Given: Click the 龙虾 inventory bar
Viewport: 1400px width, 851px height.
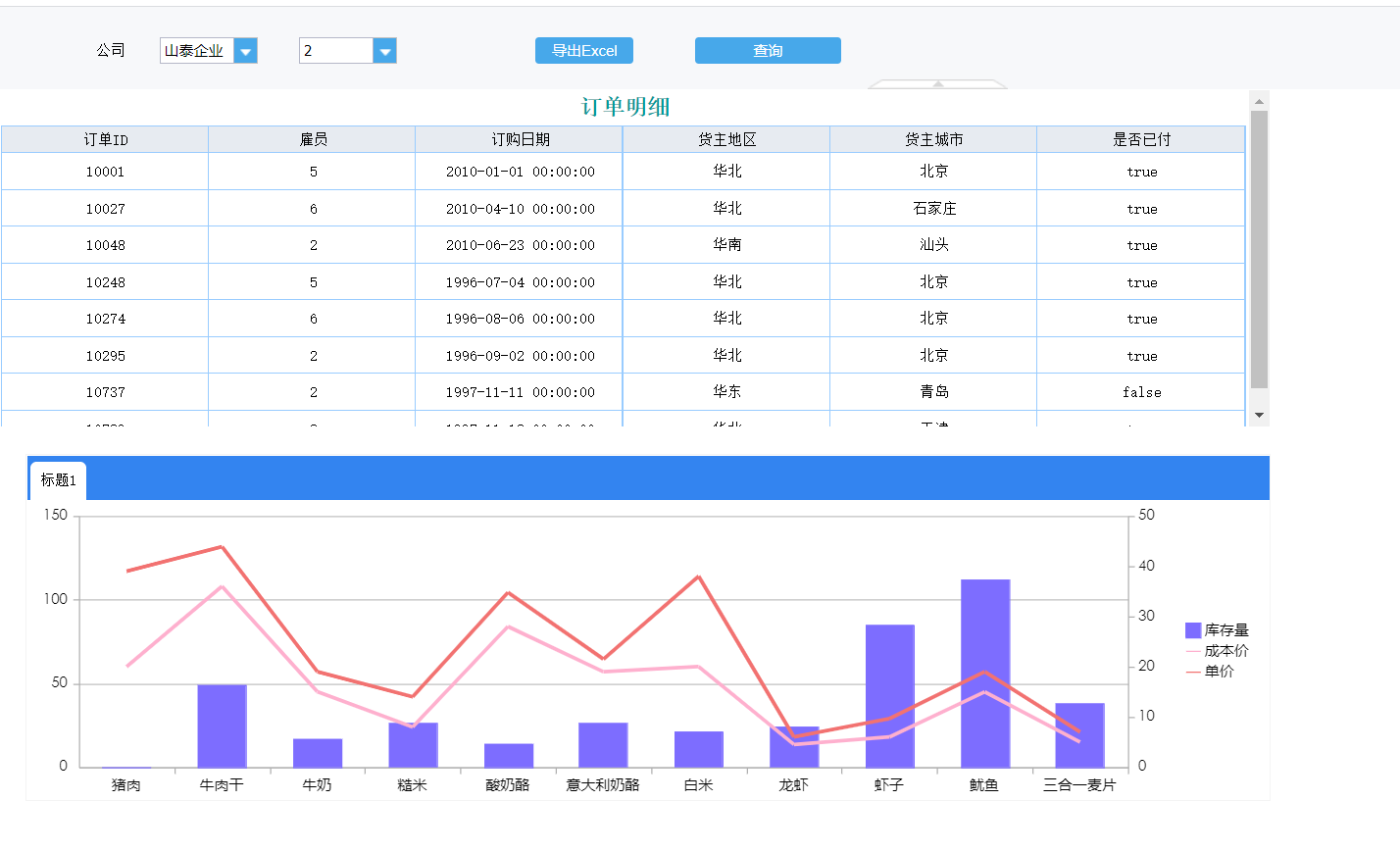Looking at the screenshot, I should 794,747.
